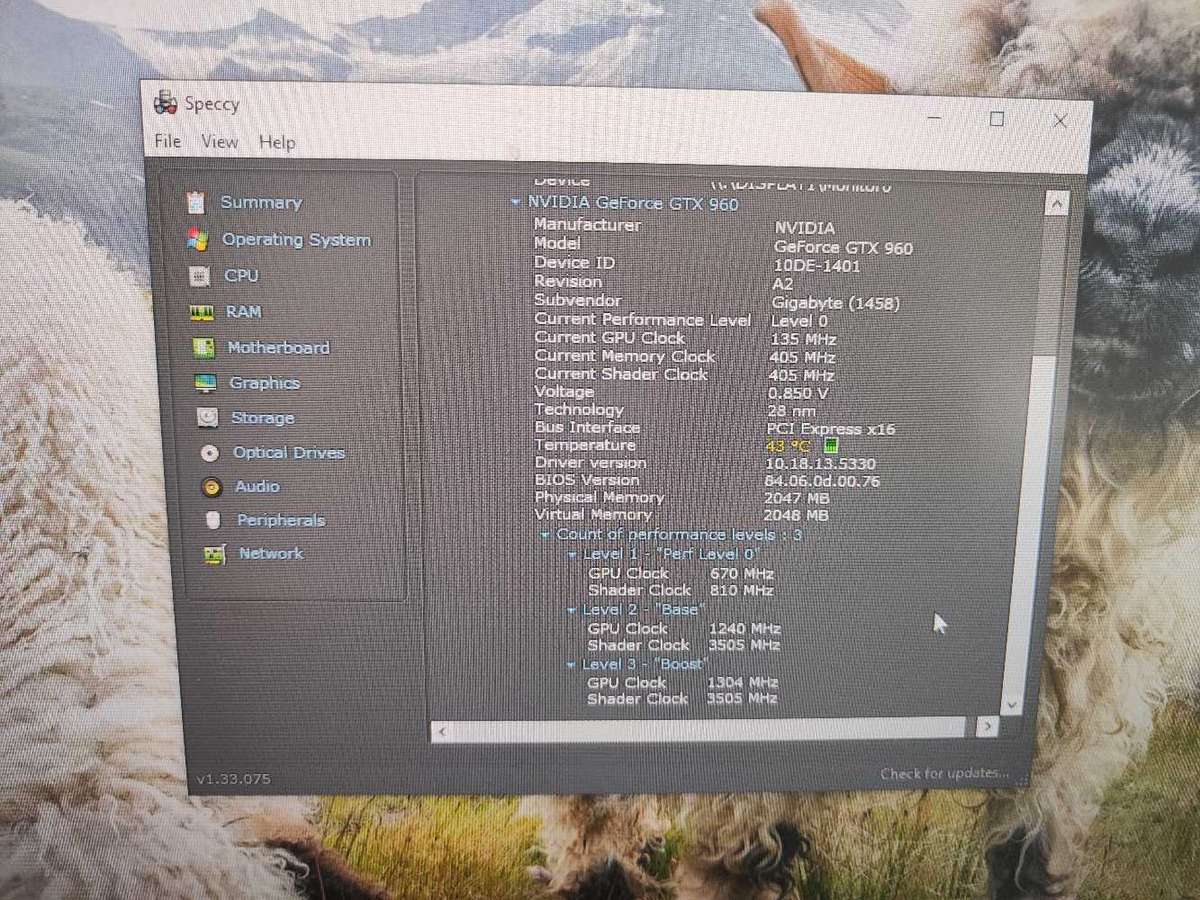The width and height of the screenshot is (1200, 900).
Task: Collapse Level 3 Boost performance entry
Action: point(571,665)
